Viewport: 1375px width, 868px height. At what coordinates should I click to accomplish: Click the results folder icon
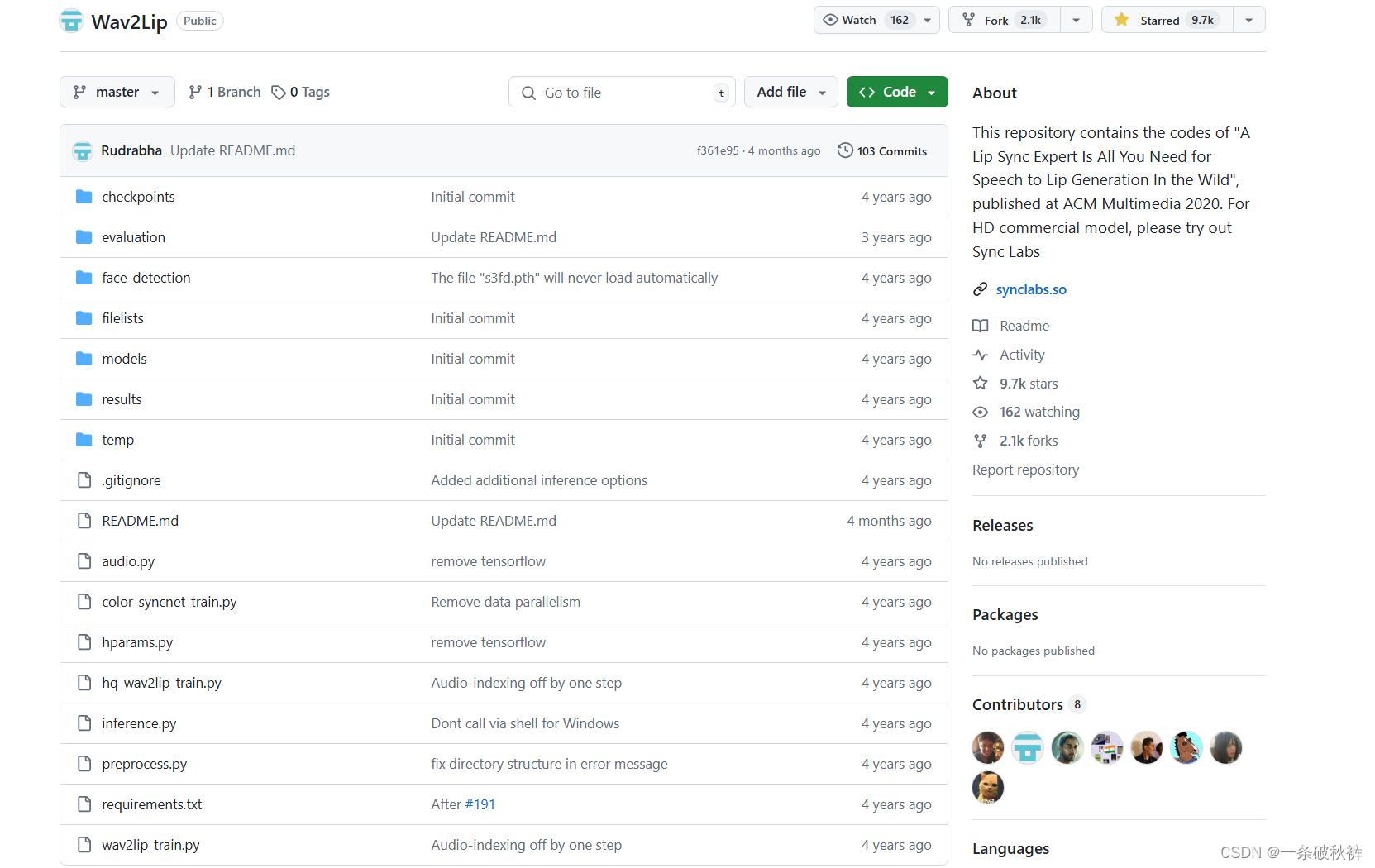pos(84,399)
